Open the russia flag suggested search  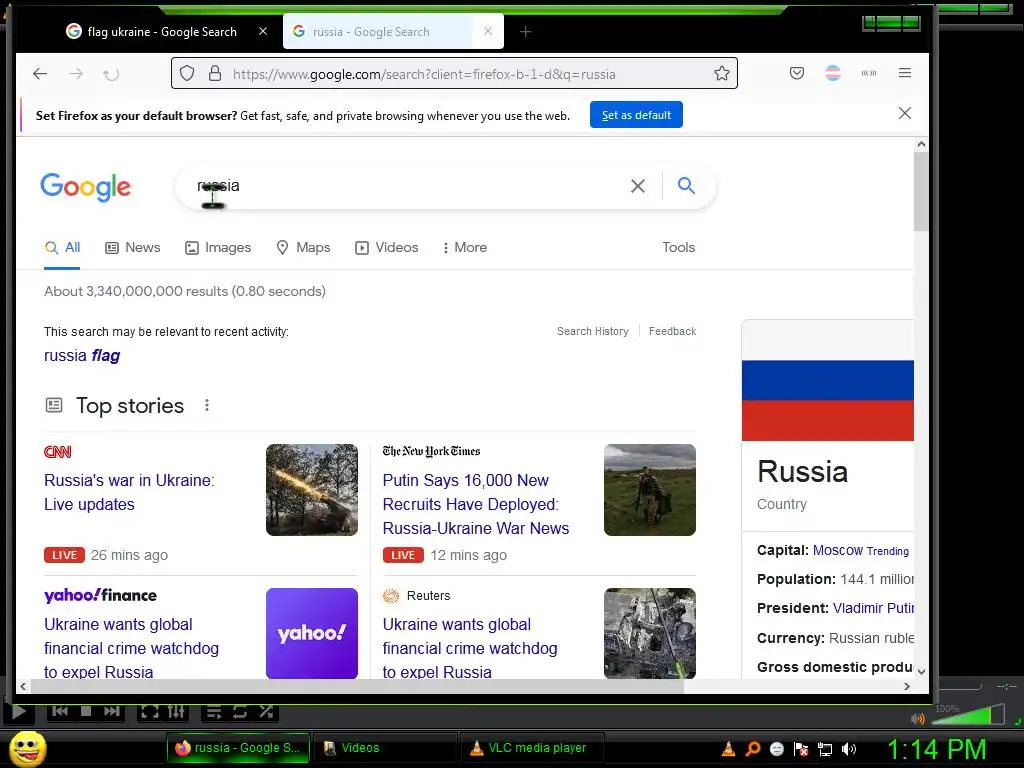coord(82,356)
